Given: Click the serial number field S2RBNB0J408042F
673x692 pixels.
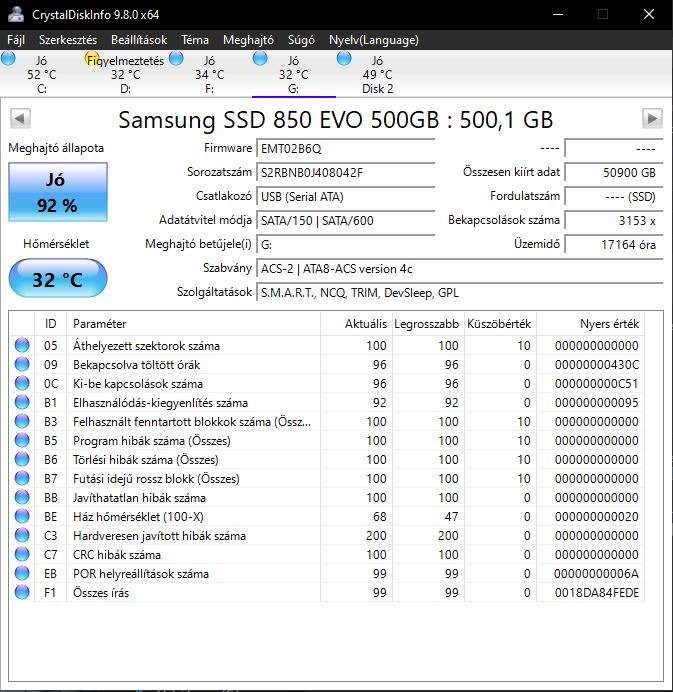Looking at the screenshot, I should point(346,172).
